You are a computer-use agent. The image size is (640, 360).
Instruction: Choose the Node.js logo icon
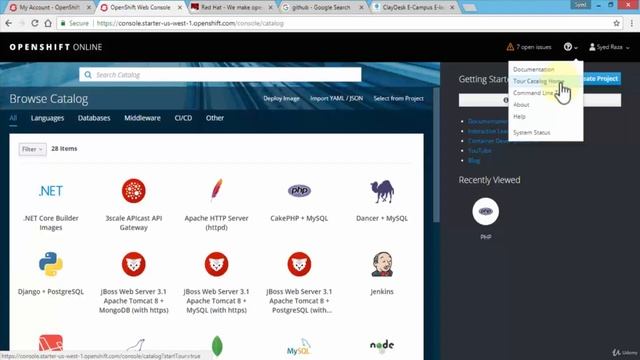(x=382, y=346)
